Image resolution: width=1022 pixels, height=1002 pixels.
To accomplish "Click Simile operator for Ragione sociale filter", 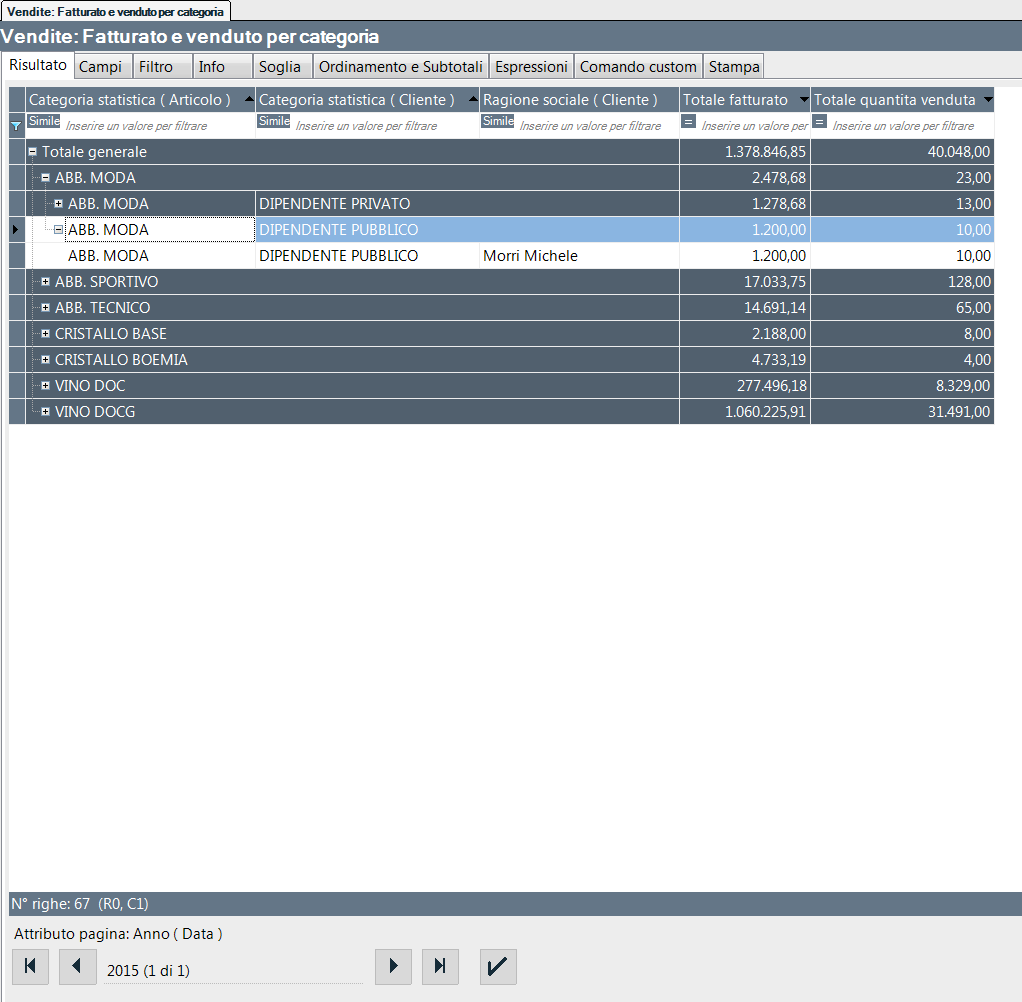I will pos(497,121).
